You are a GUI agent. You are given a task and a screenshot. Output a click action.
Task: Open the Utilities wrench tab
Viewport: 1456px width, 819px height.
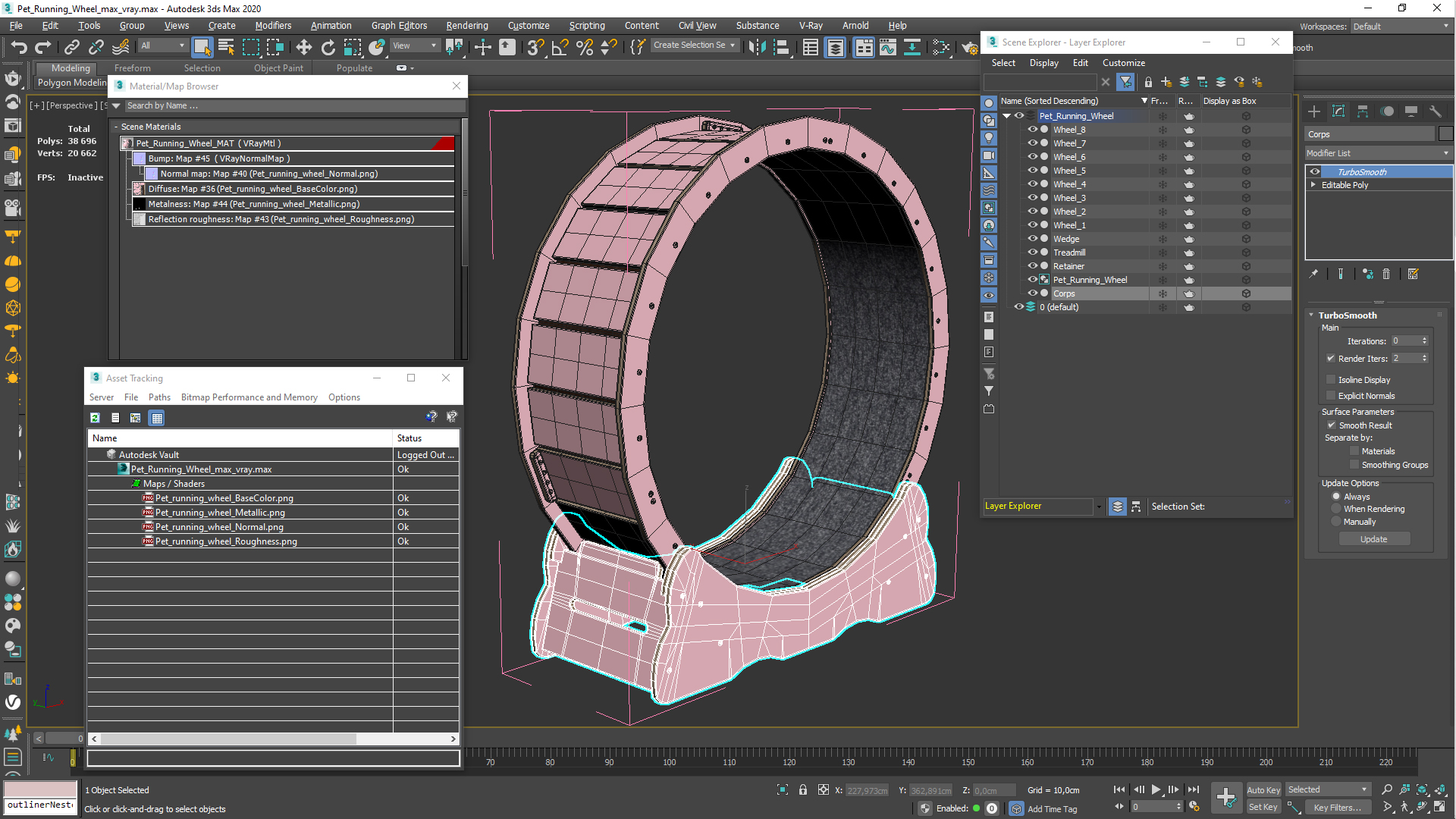click(x=1436, y=111)
